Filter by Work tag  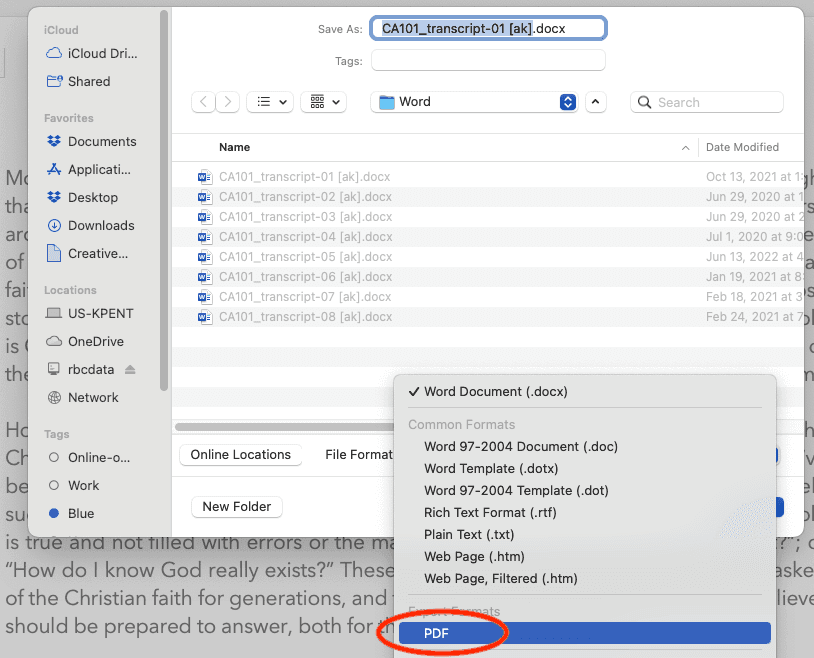point(73,486)
